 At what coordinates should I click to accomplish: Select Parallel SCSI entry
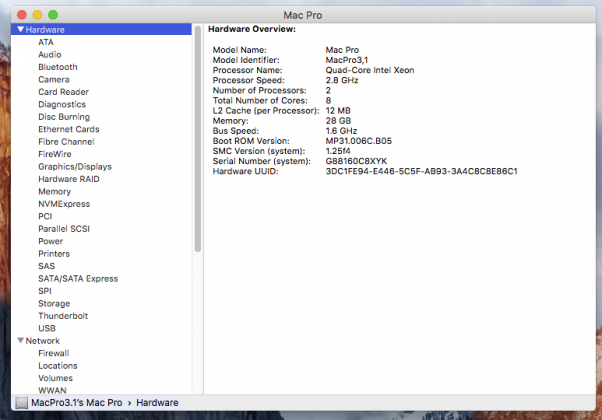point(64,229)
